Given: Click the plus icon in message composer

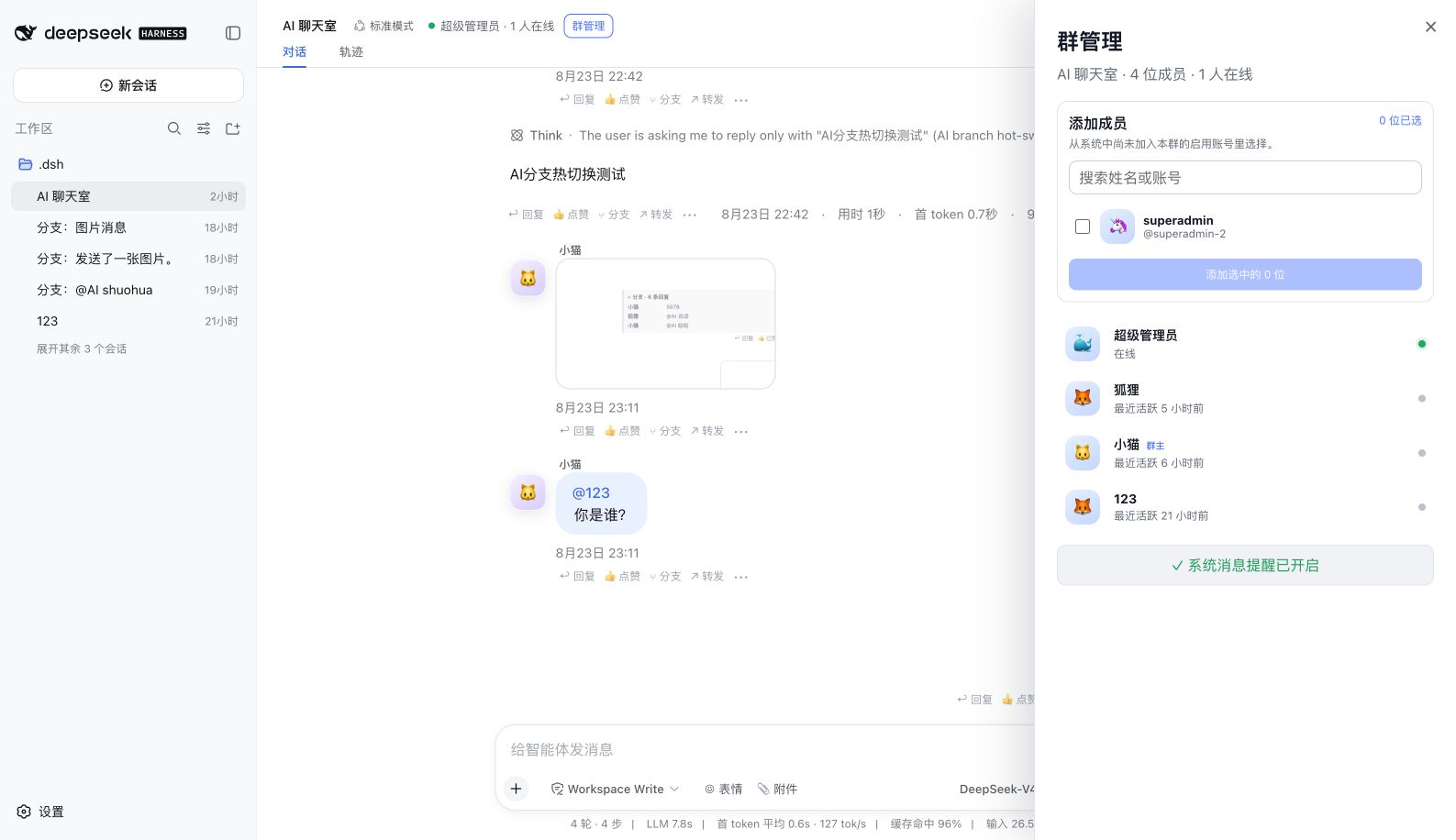Looking at the screenshot, I should click(x=517, y=789).
